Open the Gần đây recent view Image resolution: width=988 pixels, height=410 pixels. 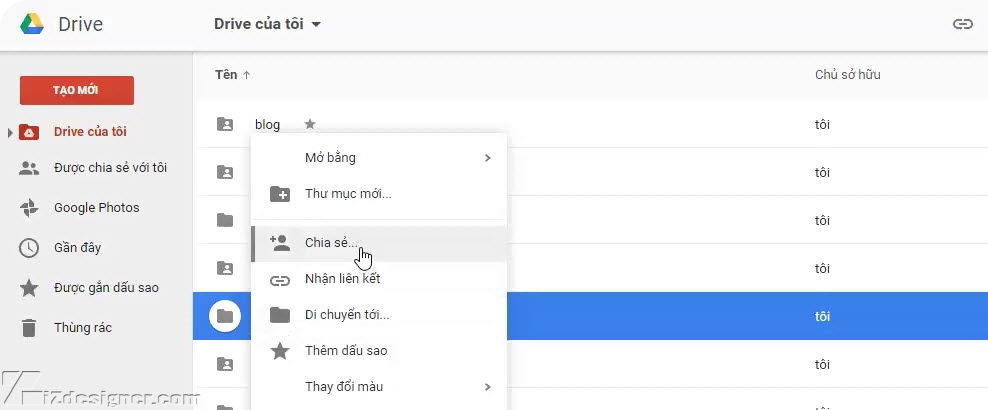coord(77,247)
